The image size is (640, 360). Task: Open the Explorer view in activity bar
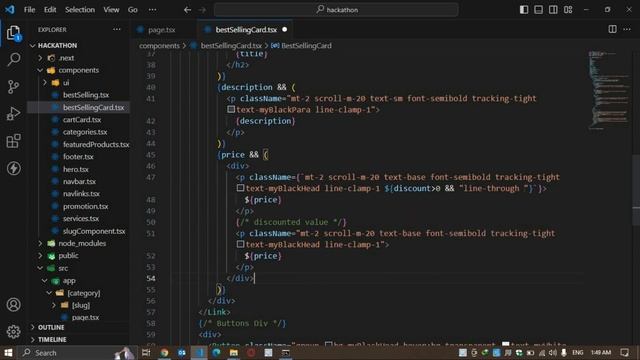pos(13,33)
